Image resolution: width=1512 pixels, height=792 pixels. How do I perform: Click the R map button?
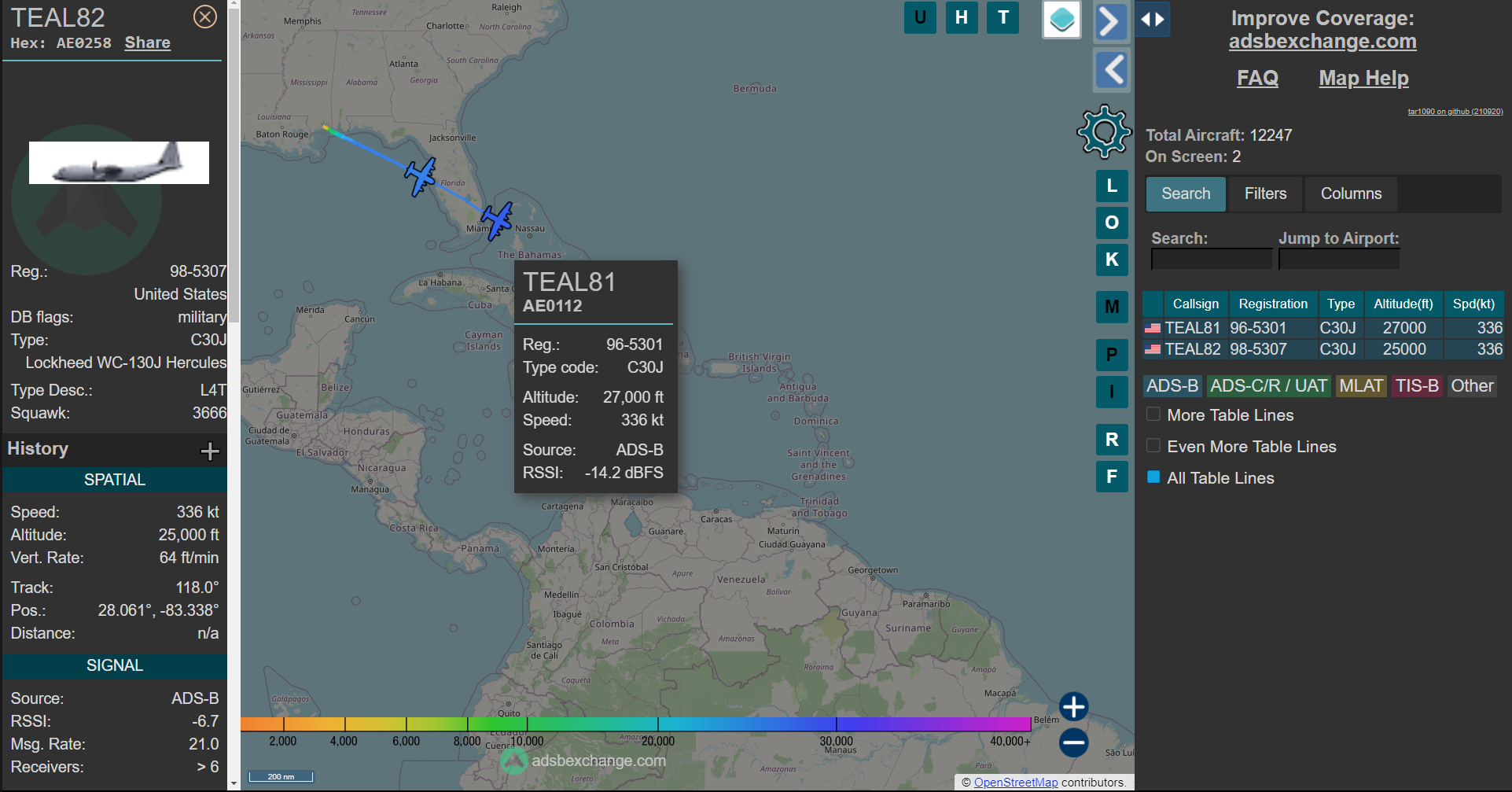(1112, 440)
